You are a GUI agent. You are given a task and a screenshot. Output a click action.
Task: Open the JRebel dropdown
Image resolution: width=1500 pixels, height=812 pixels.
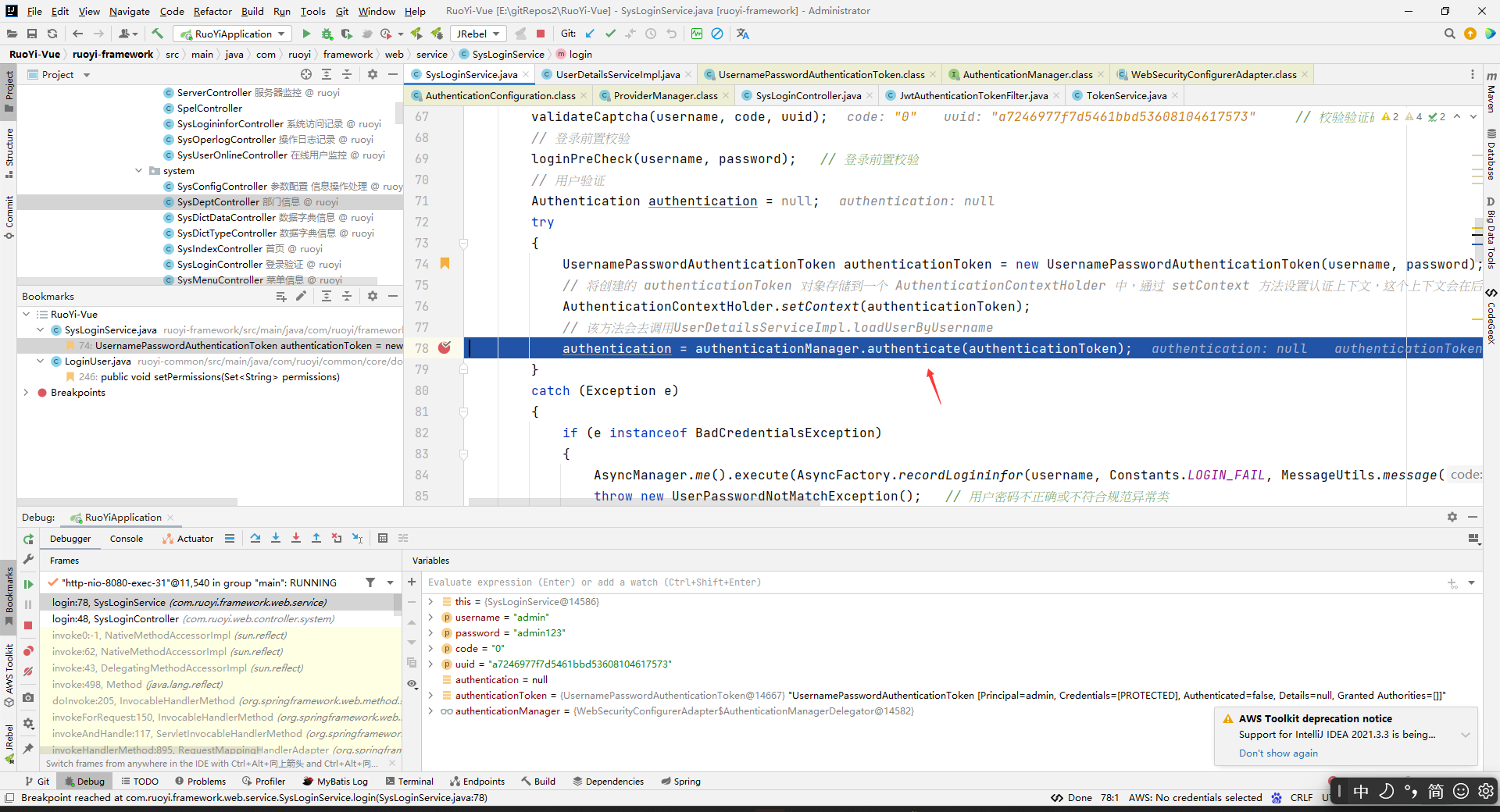click(478, 34)
